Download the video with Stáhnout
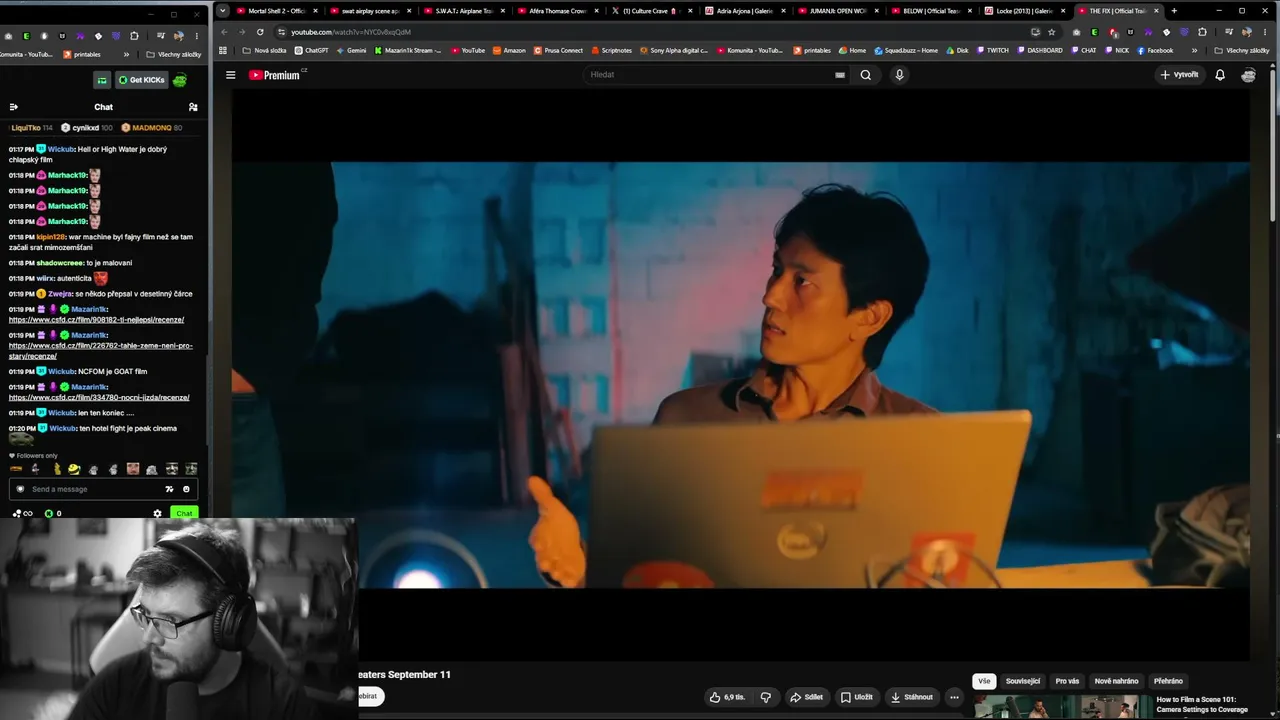Screen dimensions: 1280x720 click(x=911, y=697)
